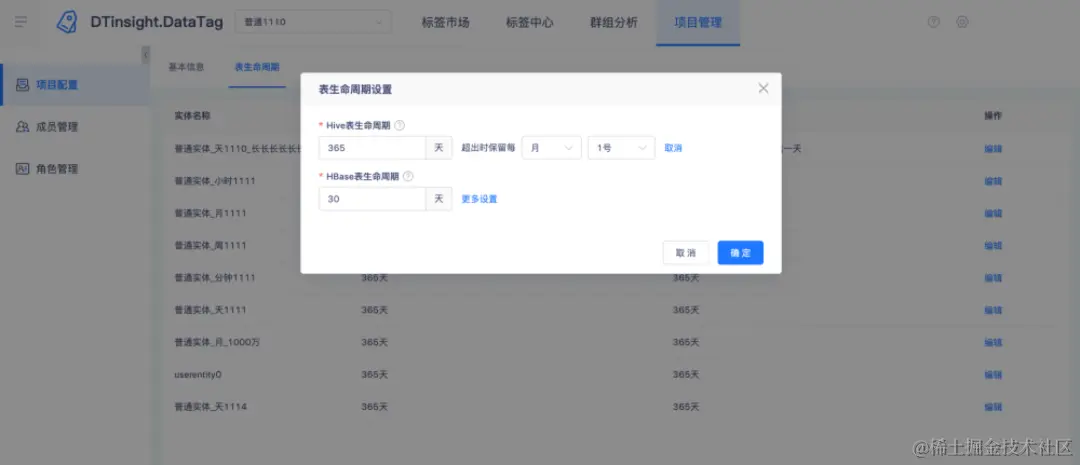Viewport: 1080px width, 465px height.
Task: Click the 实体名称 column header
Action: tap(192, 116)
